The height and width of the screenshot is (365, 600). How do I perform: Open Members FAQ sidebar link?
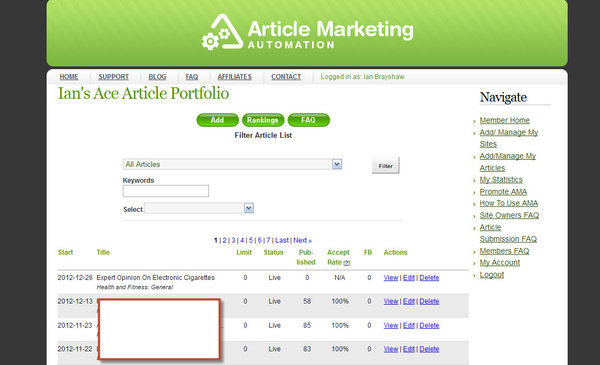tap(504, 251)
